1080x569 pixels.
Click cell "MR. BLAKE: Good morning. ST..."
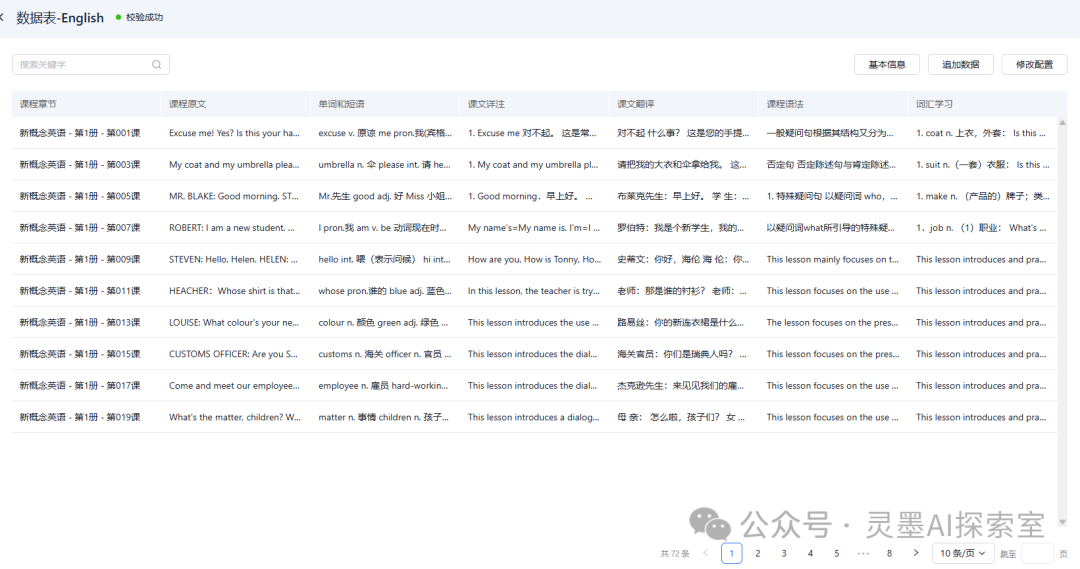[x=234, y=196]
